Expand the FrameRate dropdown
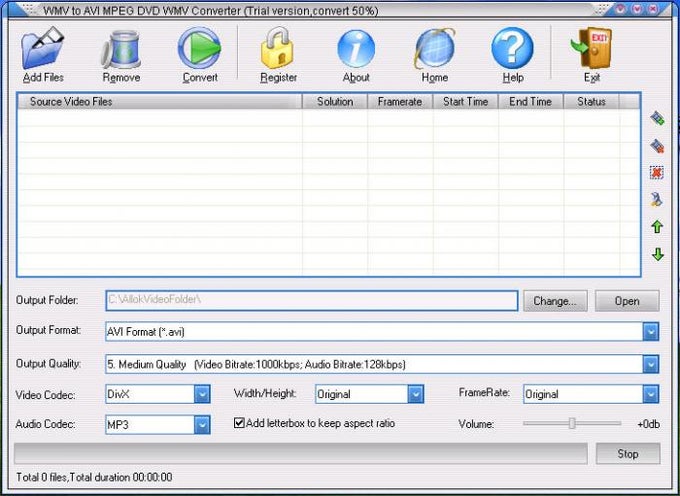Screen dimensions: 680x496 tap(651, 394)
